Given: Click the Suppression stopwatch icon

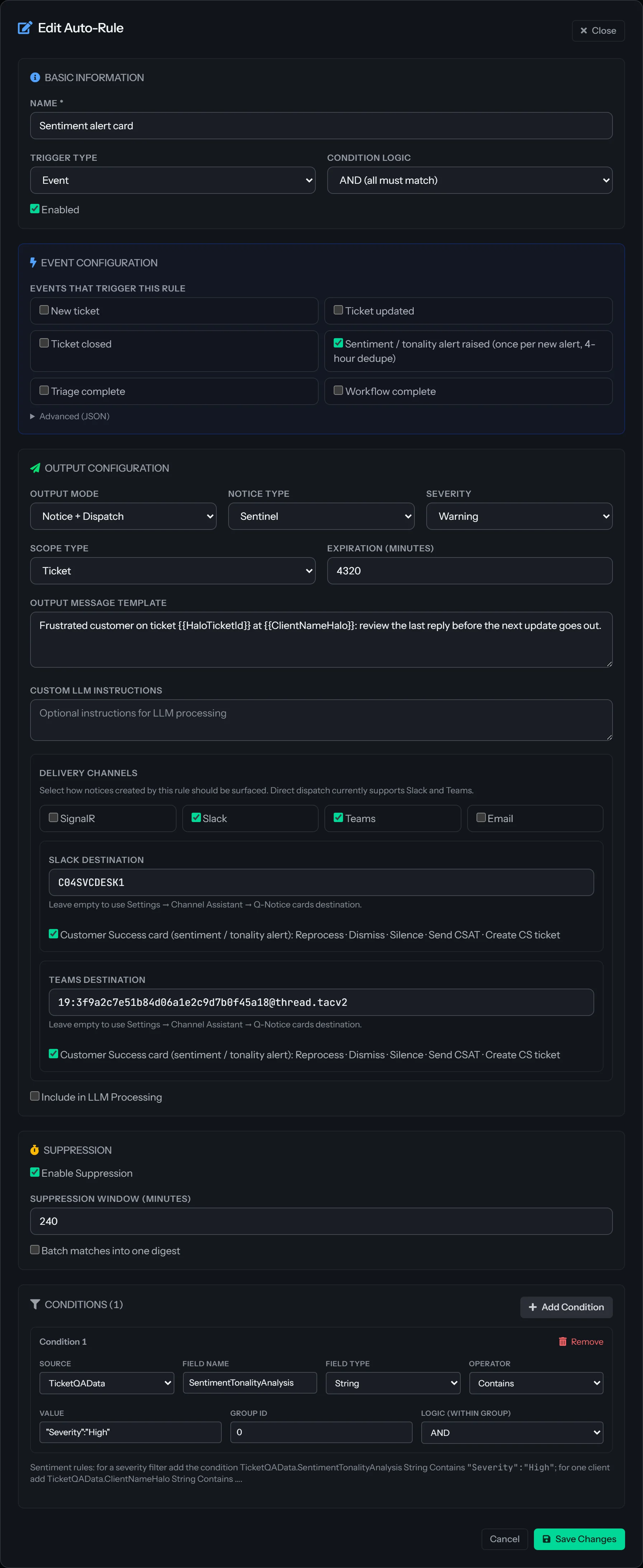Looking at the screenshot, I should click(35, 1150).
